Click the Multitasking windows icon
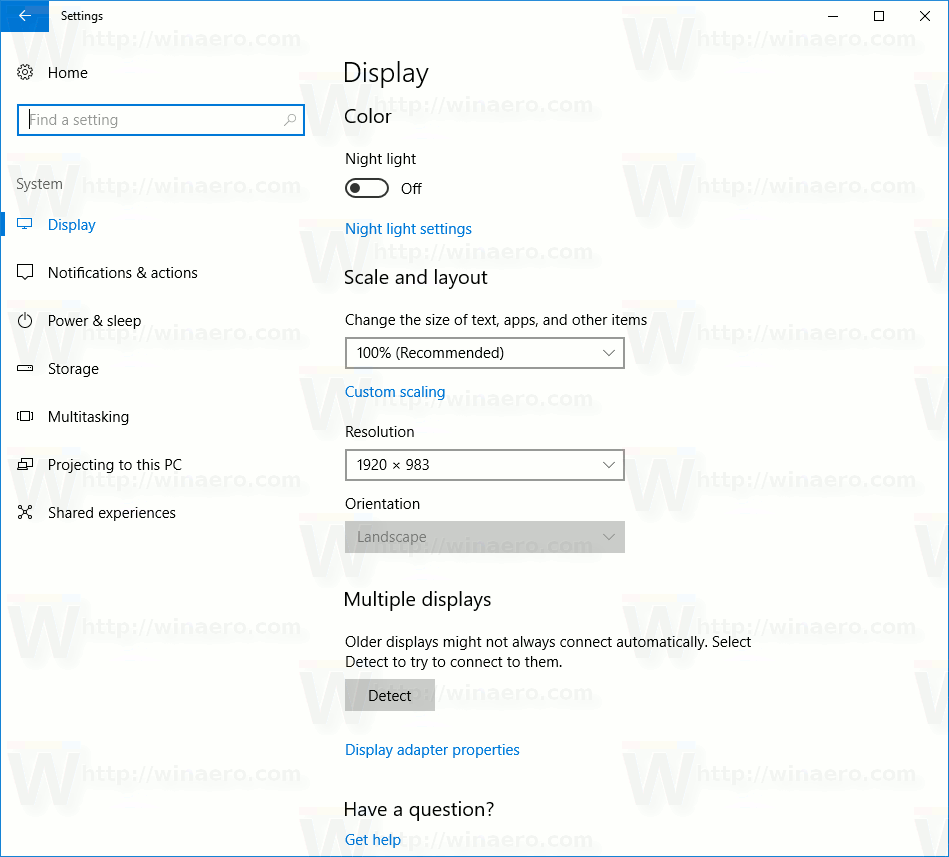 (x=25, y=416)
